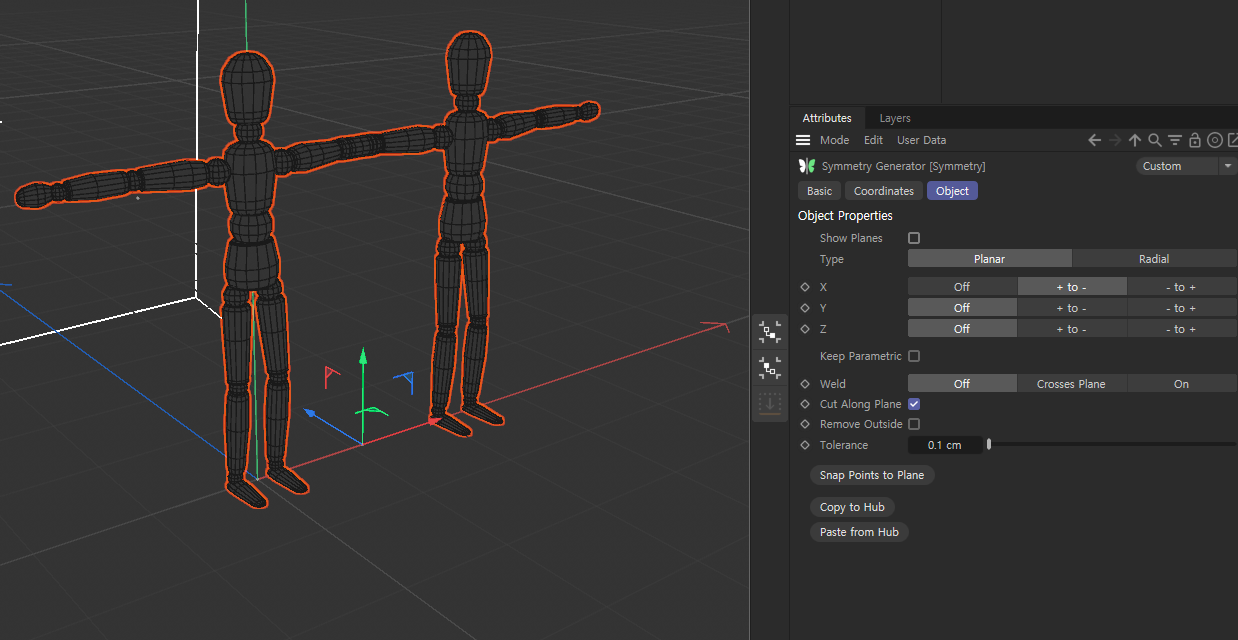Set X symmetry to - to +
This screenshot has width=1238, height=640.
click(x=1182, y=287)
